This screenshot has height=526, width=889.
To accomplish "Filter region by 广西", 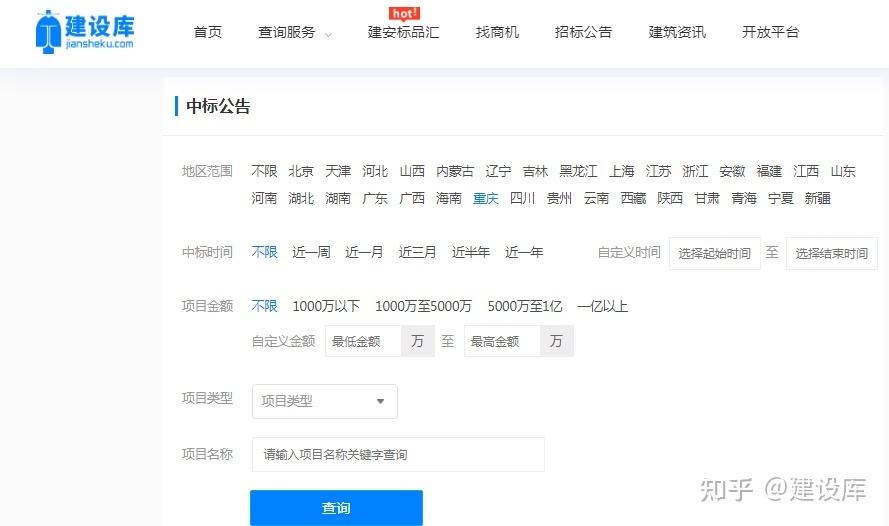I will tap(412, 198).
